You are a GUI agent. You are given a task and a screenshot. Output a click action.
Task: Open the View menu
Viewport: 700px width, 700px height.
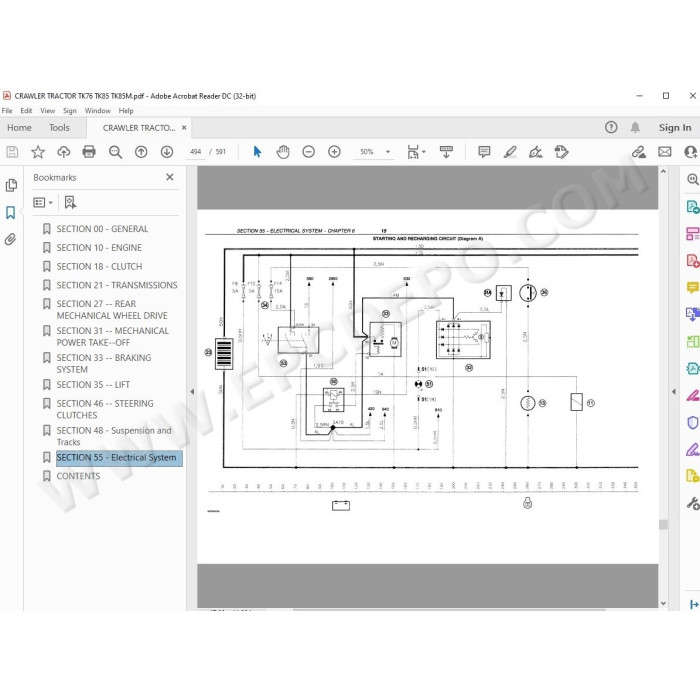tap(48, 111)
